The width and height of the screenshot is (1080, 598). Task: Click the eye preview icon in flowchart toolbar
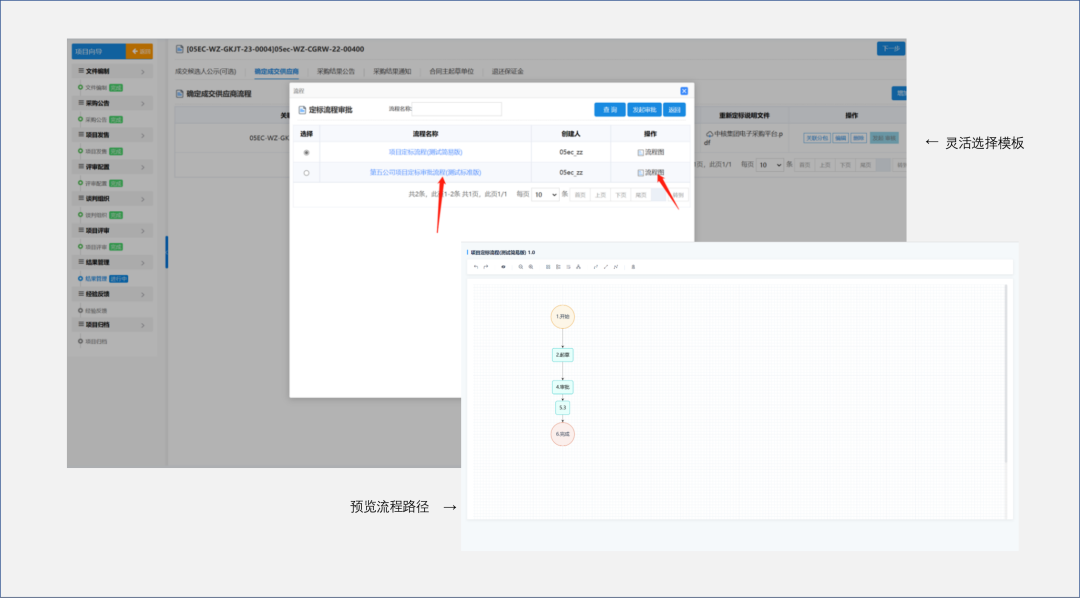click(x=503, y=267)
